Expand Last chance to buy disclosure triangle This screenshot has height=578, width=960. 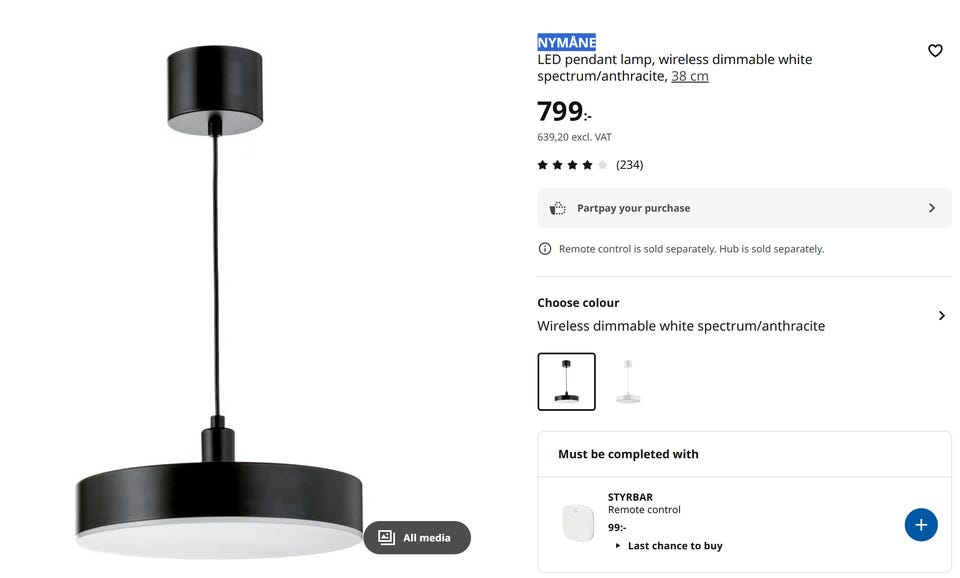tap(618, 546)
